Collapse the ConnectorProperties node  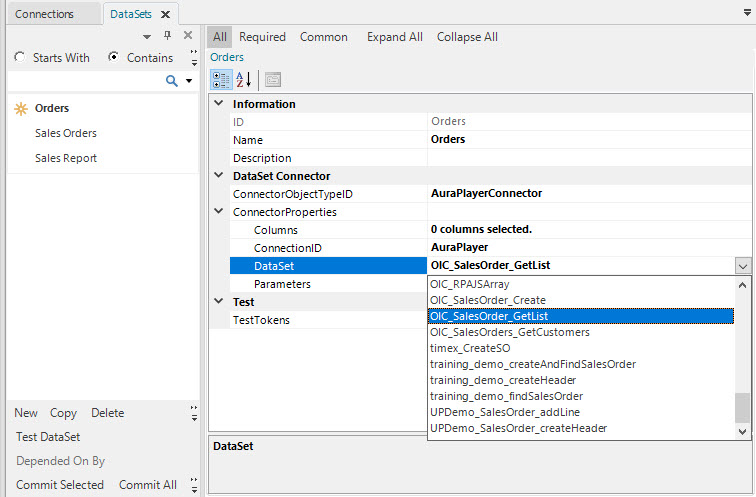218,211
